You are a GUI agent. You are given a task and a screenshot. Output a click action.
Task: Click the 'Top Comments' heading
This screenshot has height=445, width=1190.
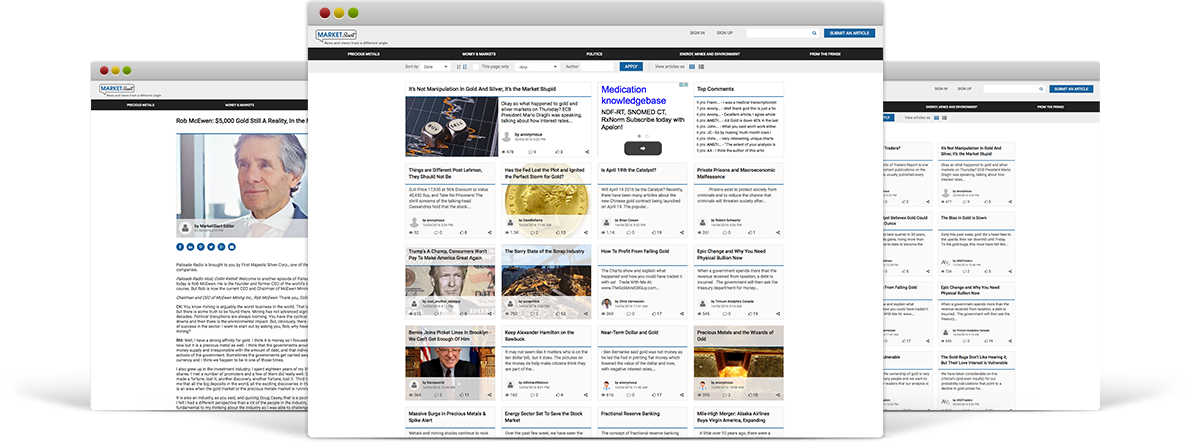click(715, 89)
